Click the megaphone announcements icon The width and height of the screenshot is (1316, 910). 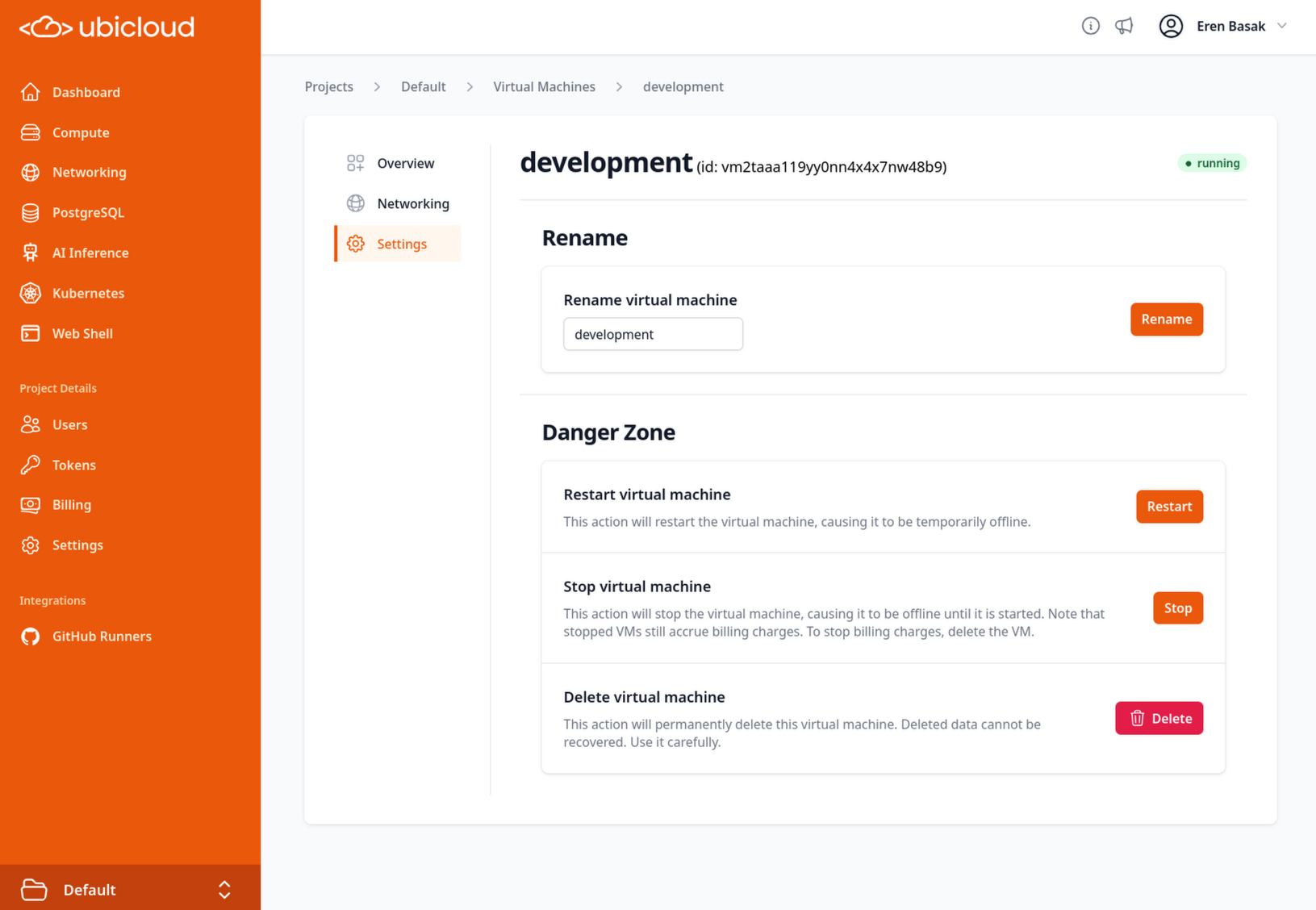(1124, 27)
